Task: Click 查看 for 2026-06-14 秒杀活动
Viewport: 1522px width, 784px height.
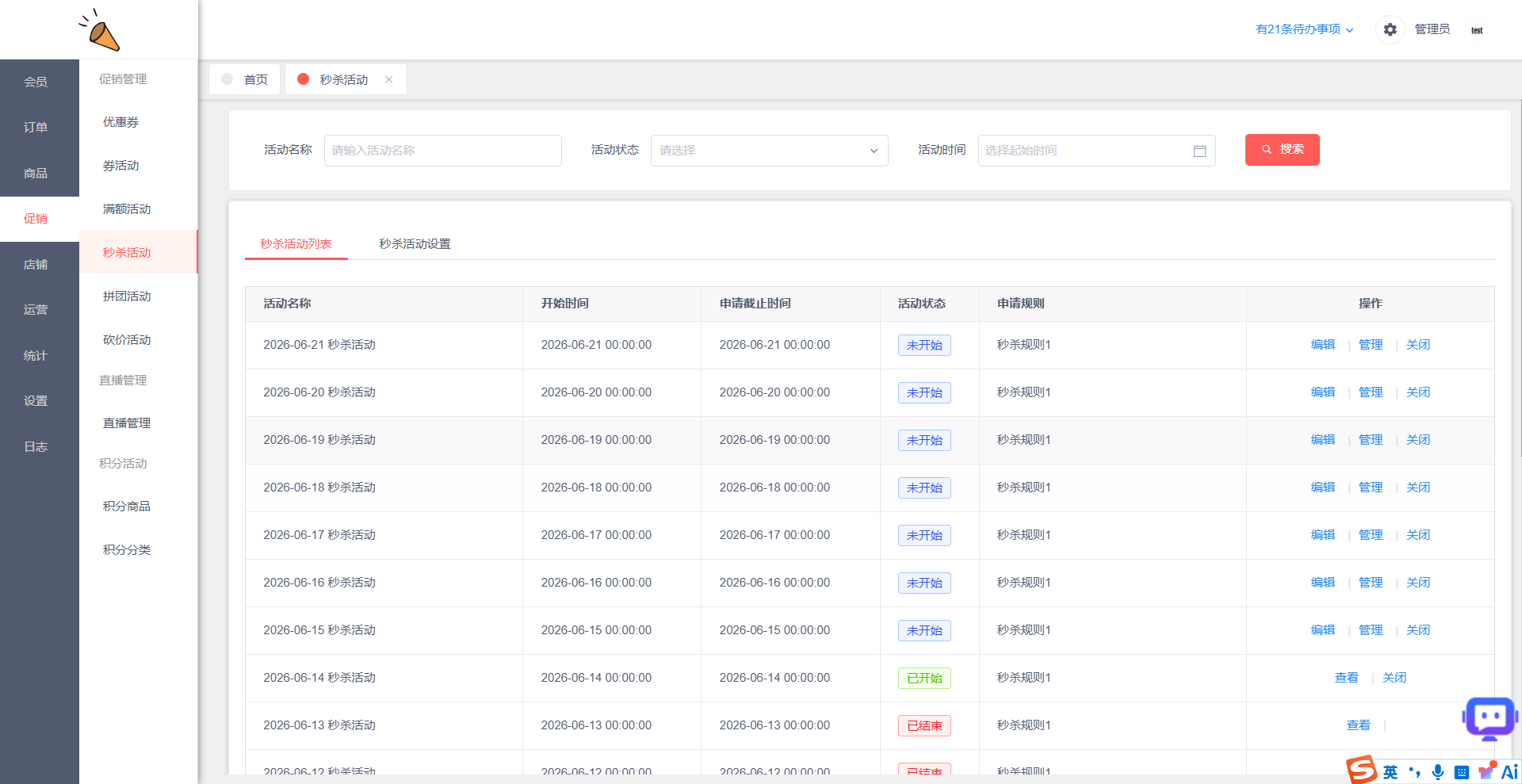Action: tap(1346, 678)
